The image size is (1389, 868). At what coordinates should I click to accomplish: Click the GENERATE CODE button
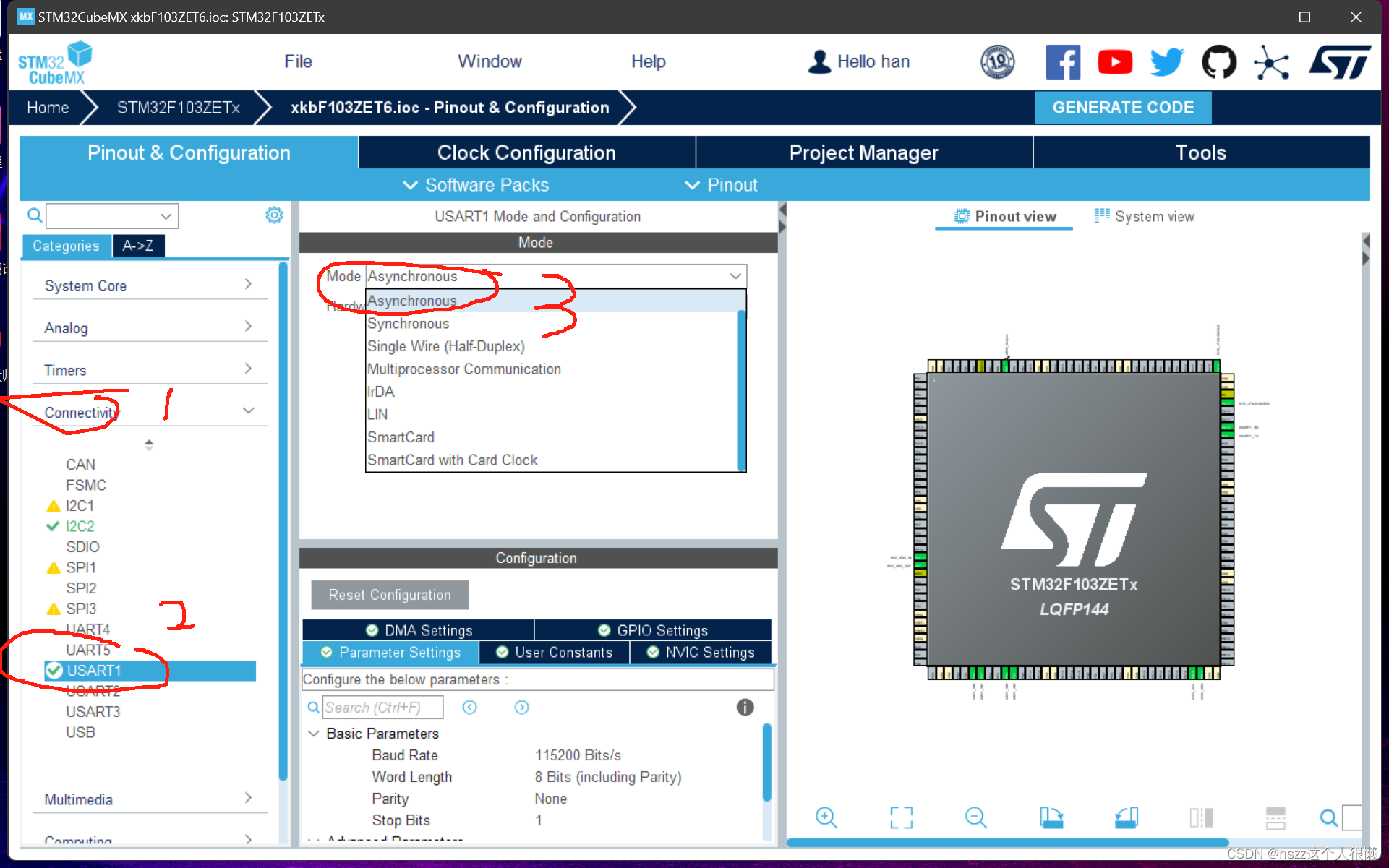(1123, 108)
